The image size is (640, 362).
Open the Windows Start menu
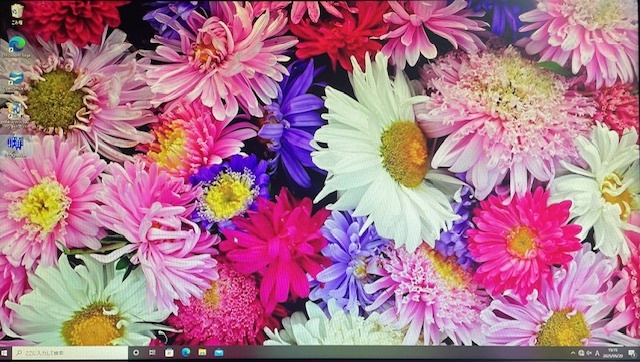click(x=5, y=353)
